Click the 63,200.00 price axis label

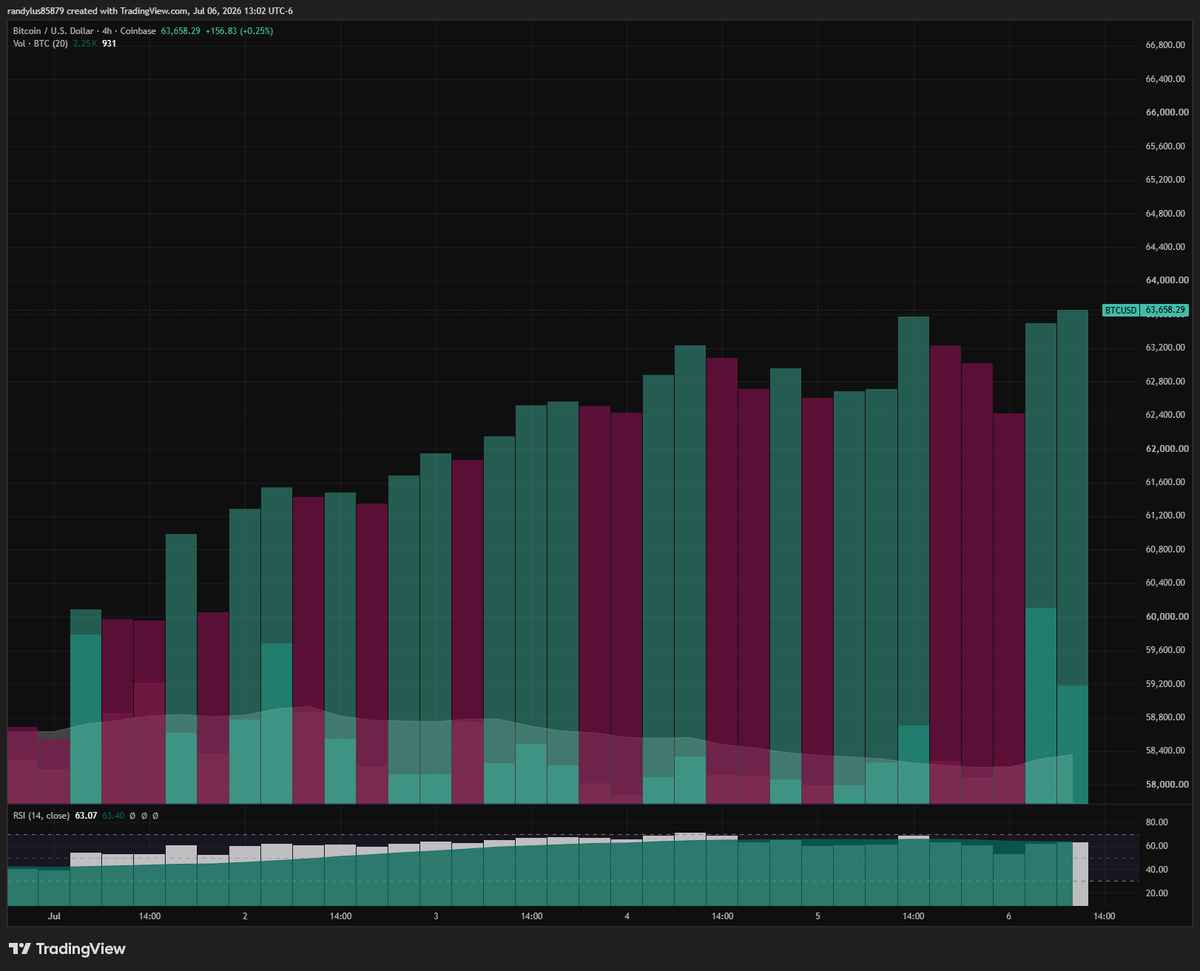pos(1165,348)
